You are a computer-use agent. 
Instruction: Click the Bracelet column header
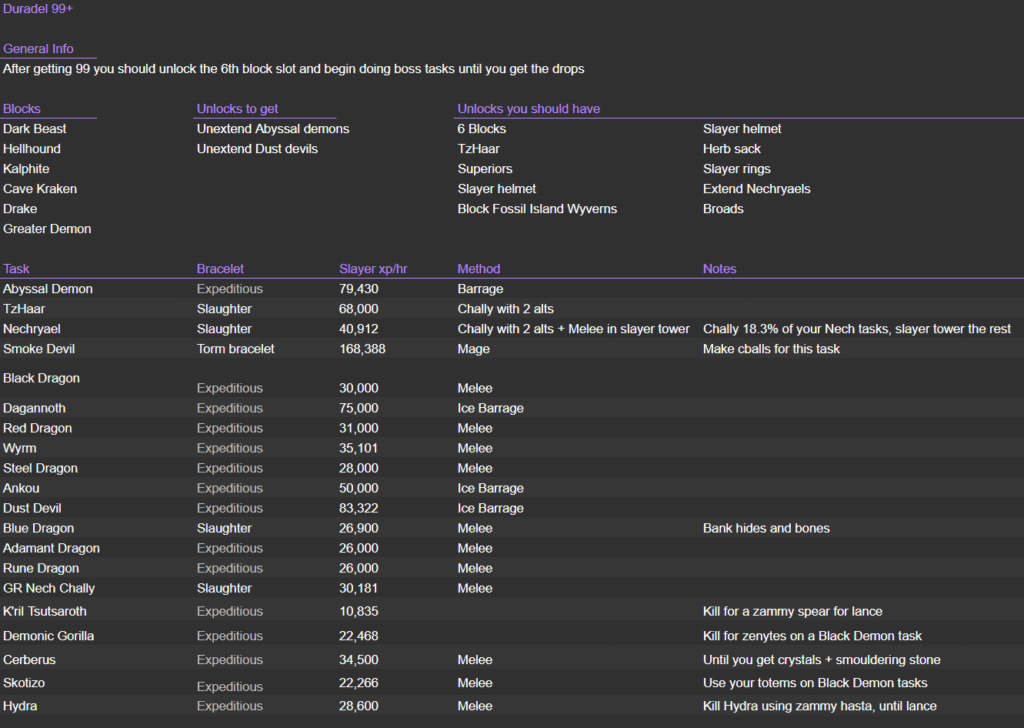(x=220, y=269)
